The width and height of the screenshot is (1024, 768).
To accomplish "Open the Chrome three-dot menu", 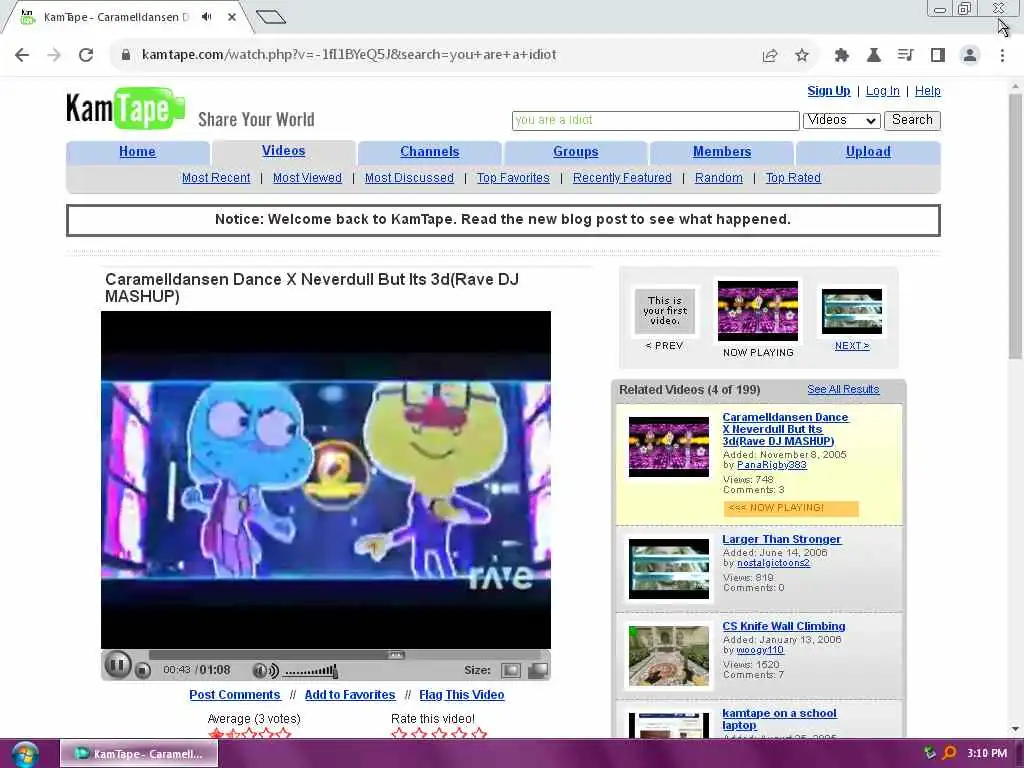I will 1002,55.
